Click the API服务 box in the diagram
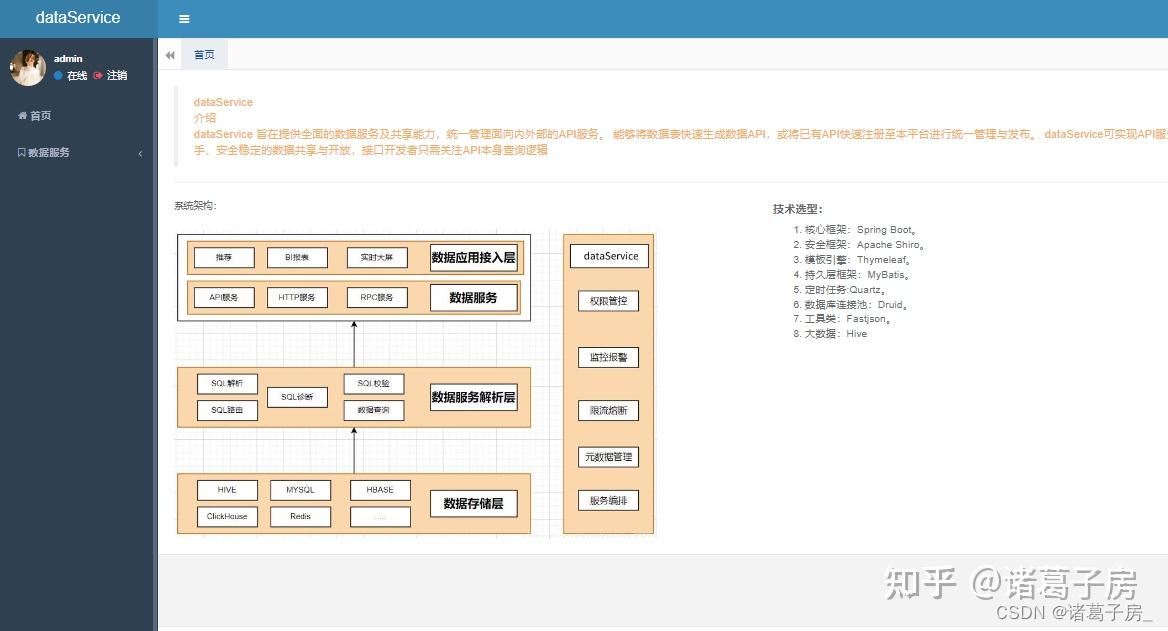Viewport: 1168px width, 631px height. click(224, 296)
